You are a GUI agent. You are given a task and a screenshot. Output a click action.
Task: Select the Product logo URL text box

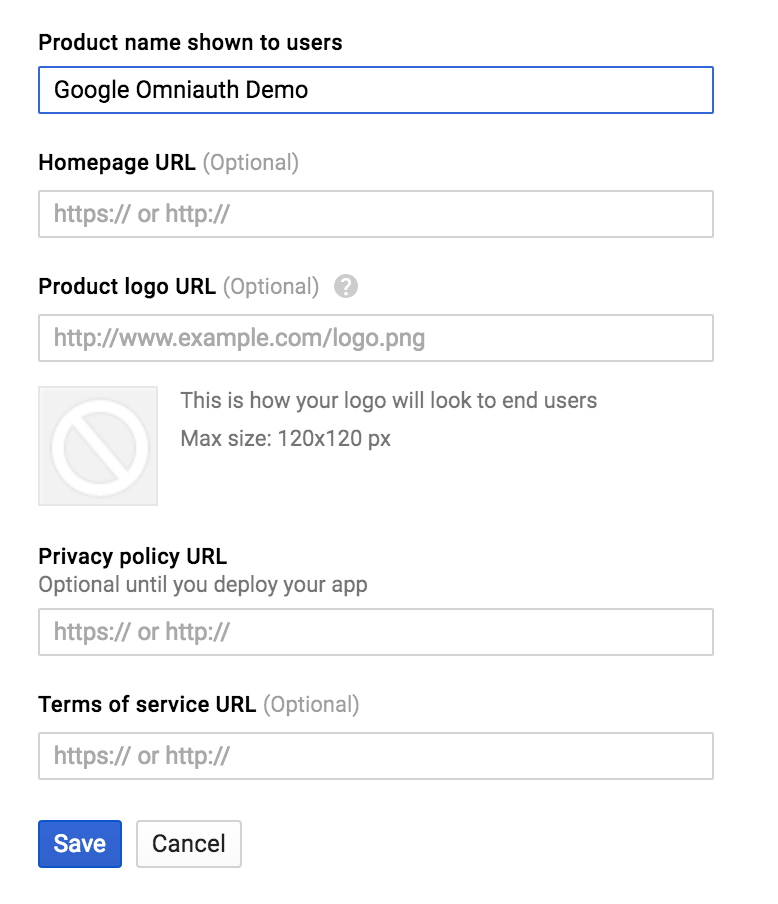[x=376, y=338]
